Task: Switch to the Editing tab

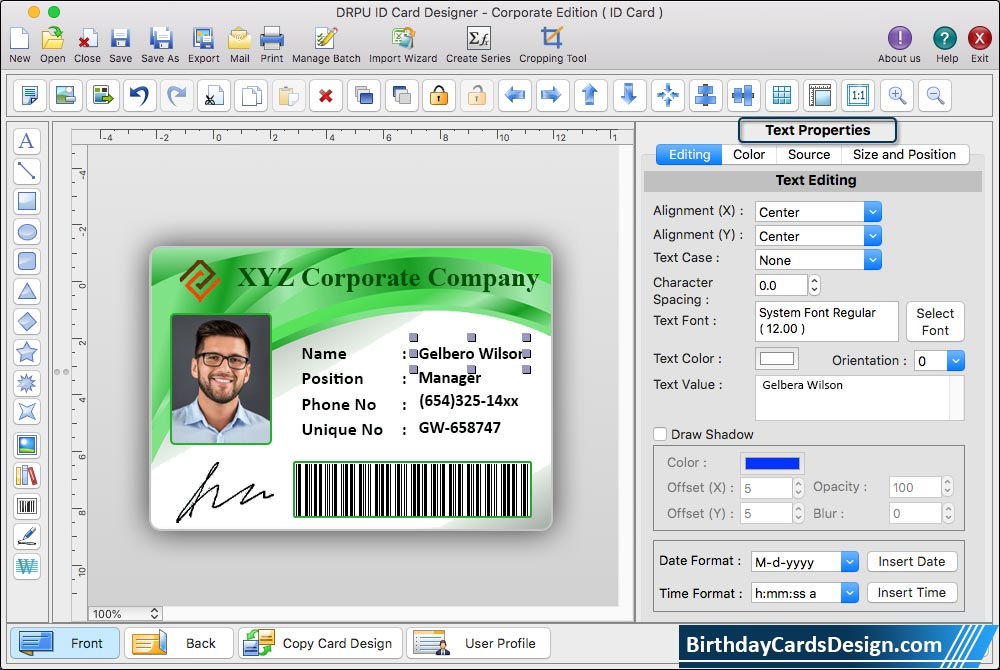Action: pos(689,154)
